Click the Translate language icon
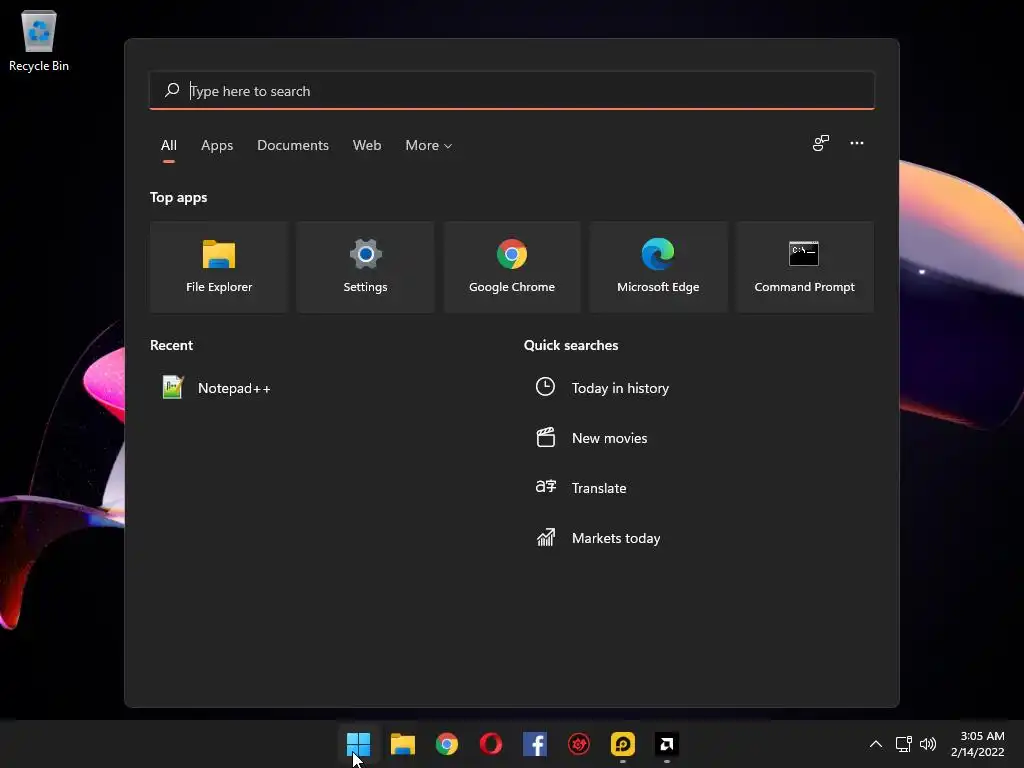 545,487
